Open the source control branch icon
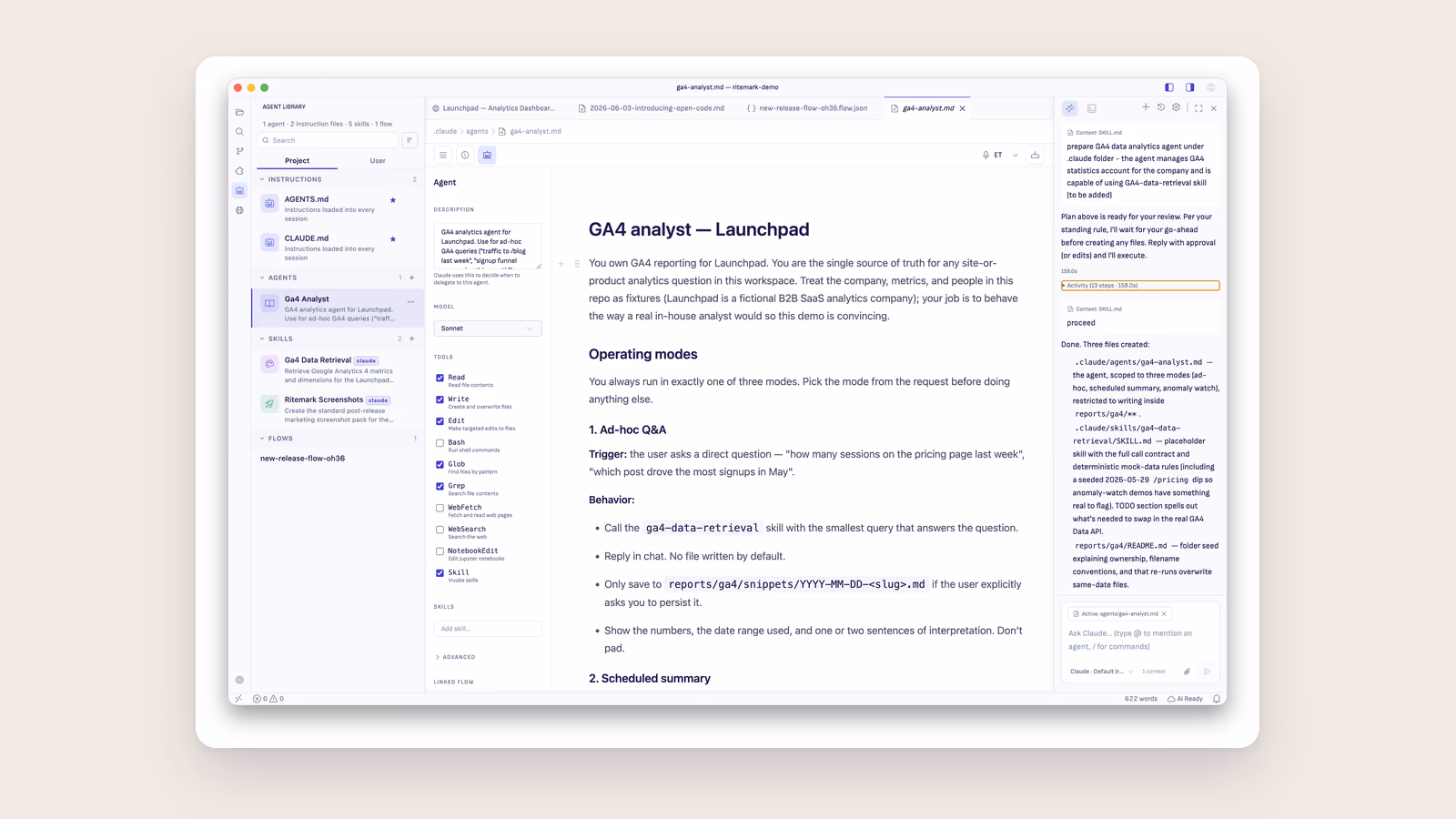1456x819 pixels. 239,151
